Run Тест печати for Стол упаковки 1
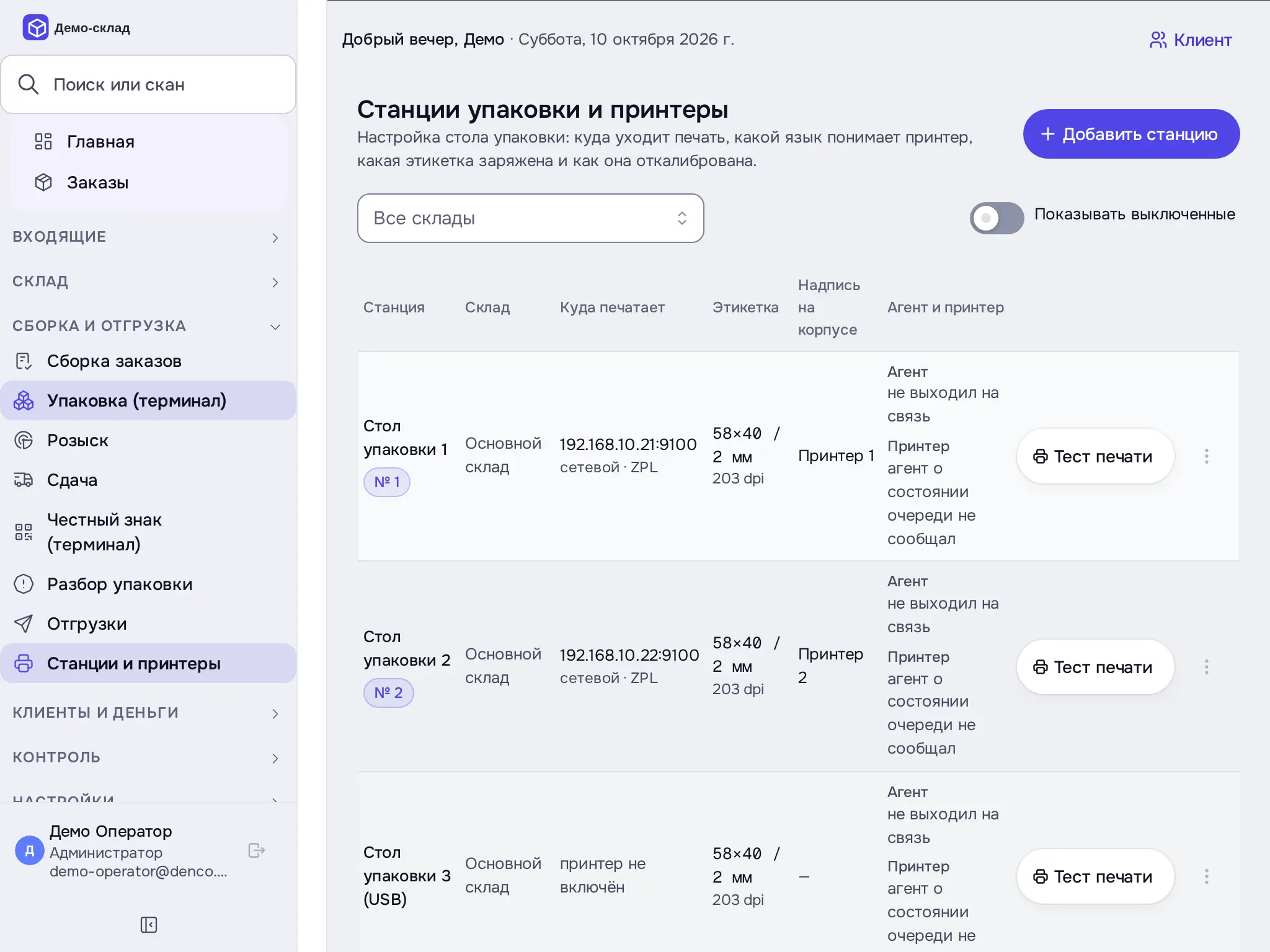This screenshot has height=952, width=1270. pos(1095,456)
